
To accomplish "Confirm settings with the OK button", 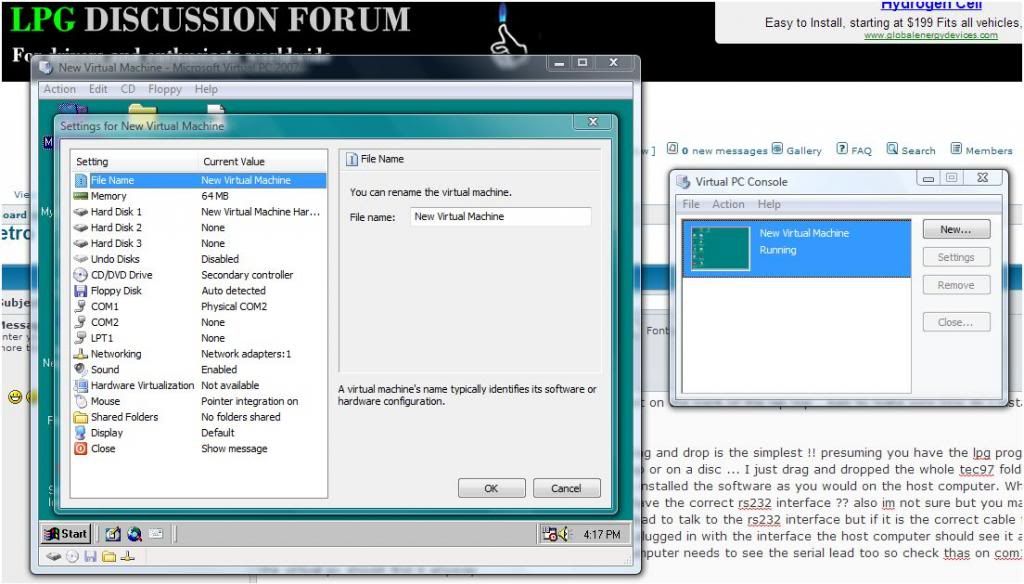I will coord(491,489).
